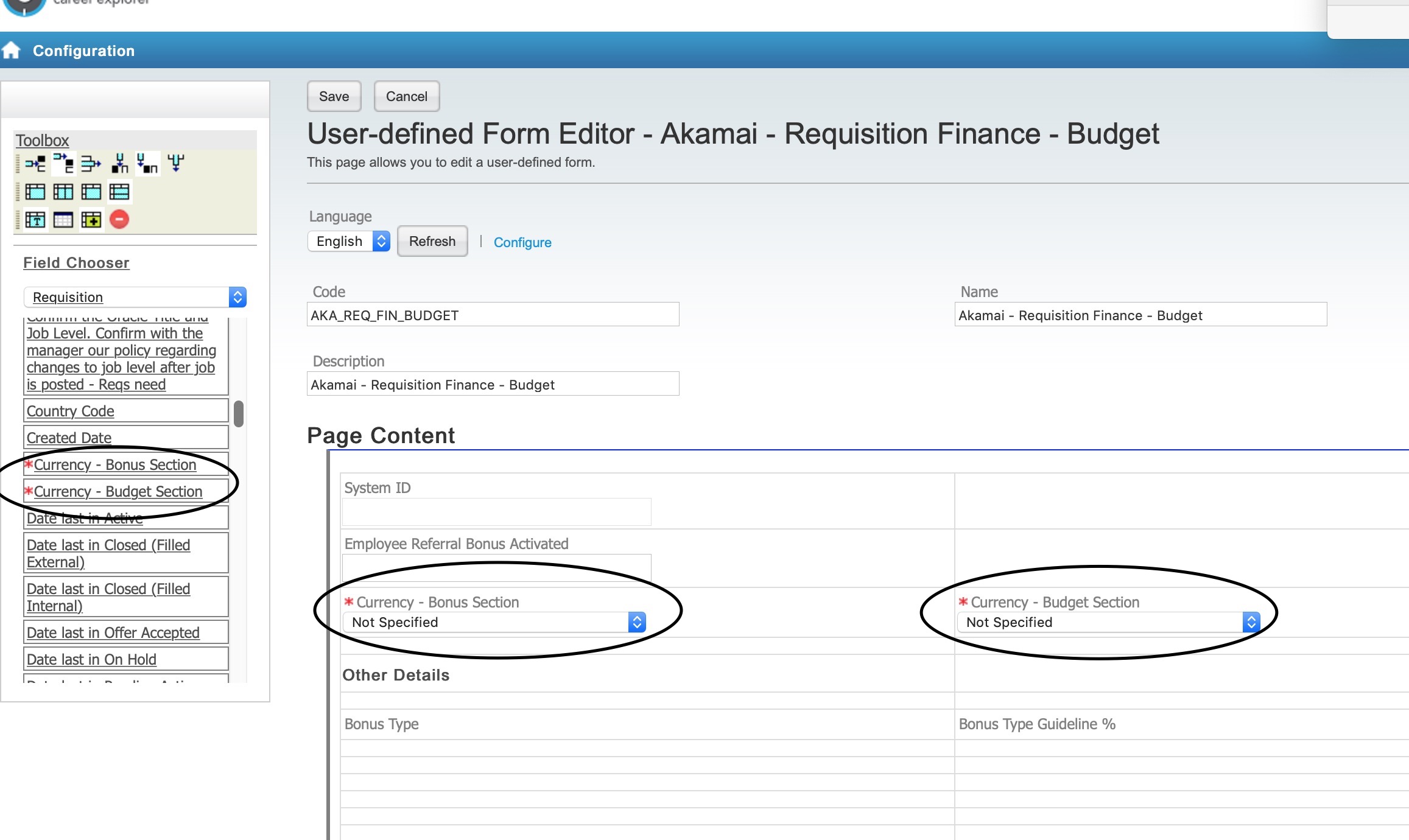Screen dimensions: 1409x840
Task: Click the Name input field
Action: 1140,315
